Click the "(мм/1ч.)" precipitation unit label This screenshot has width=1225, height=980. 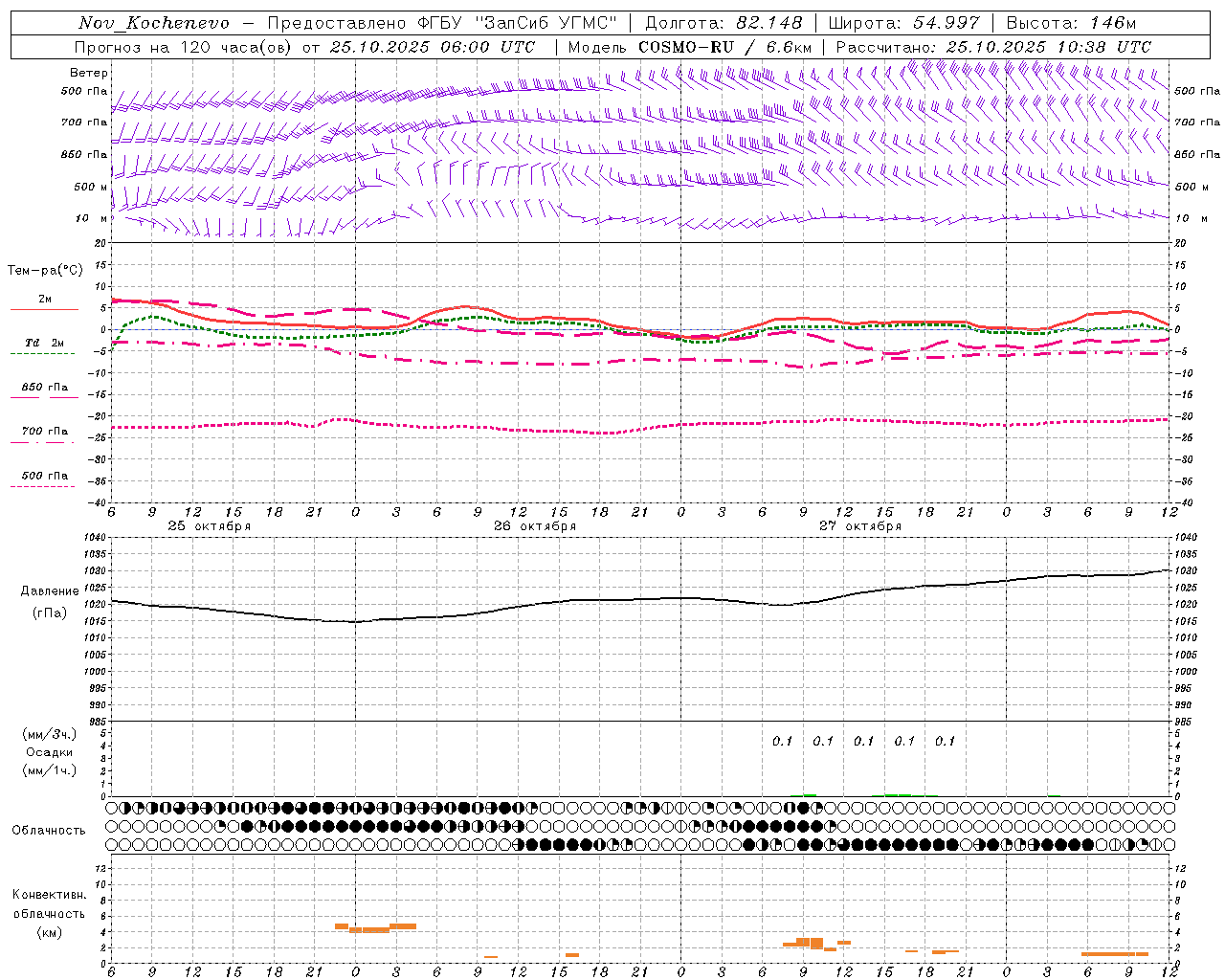click(50, 770)
